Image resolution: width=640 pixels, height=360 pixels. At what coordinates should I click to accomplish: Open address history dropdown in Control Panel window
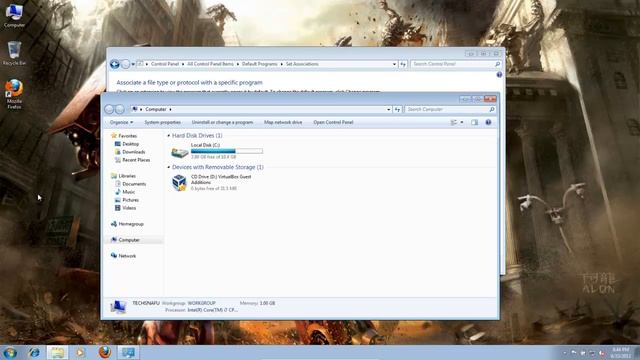(x=394, y=64)
